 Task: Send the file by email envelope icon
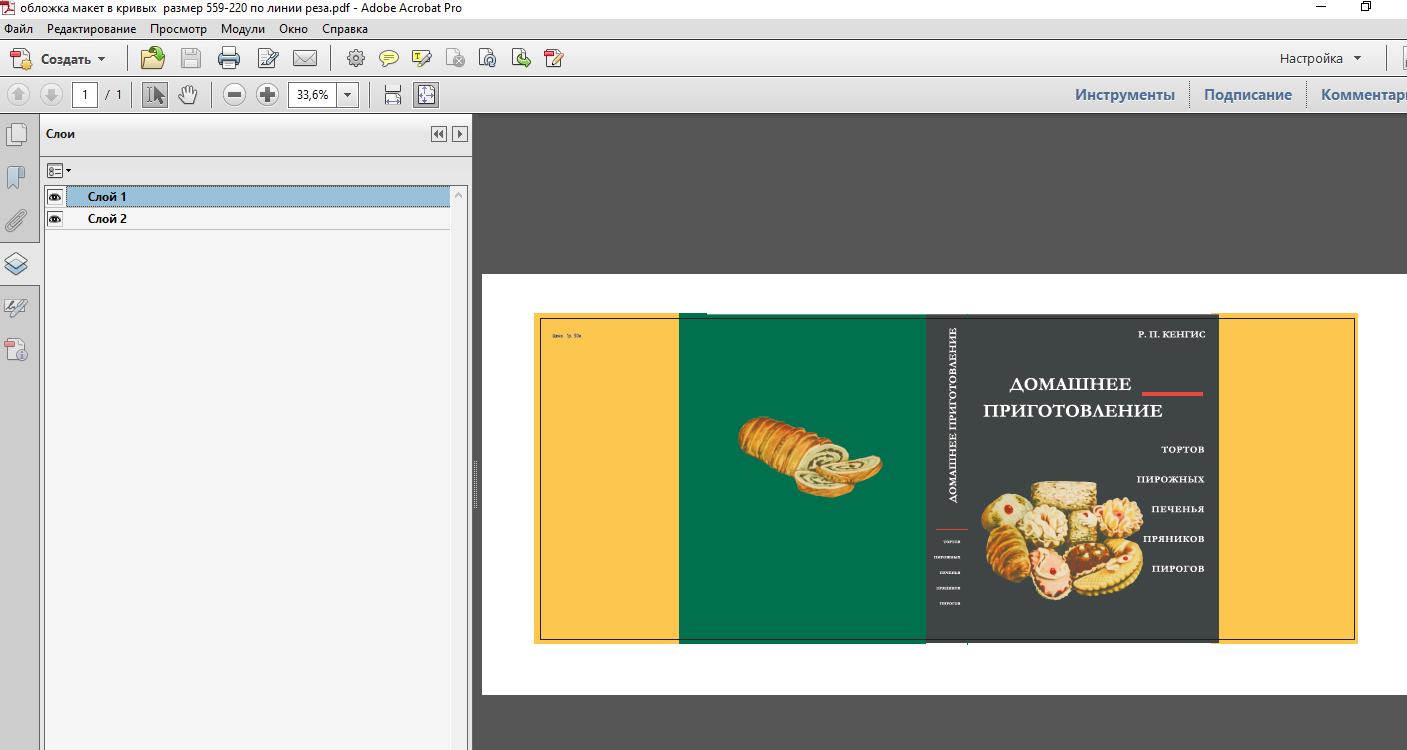pyautogui.click(x=304, y=58)
